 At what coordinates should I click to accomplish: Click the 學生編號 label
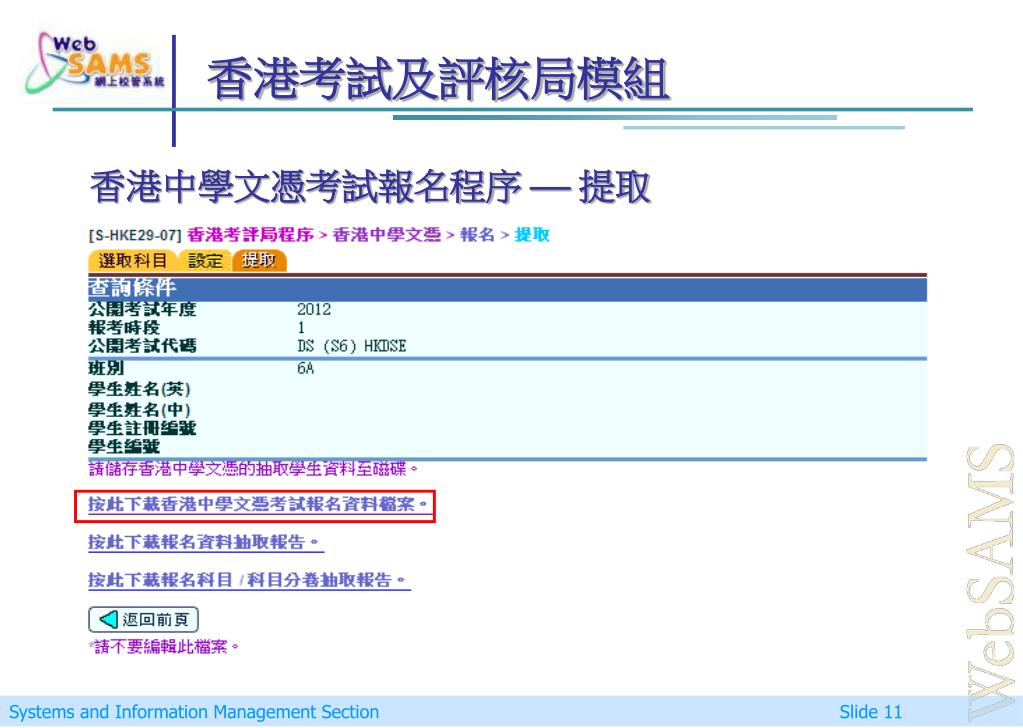click(x=124, y=447)
